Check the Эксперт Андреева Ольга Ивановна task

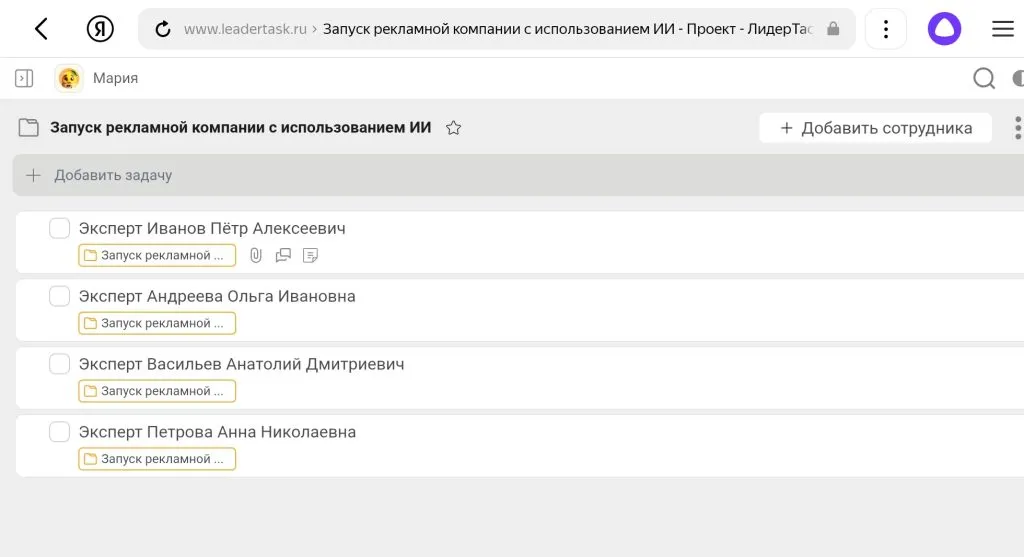click(x=59, y=296)
